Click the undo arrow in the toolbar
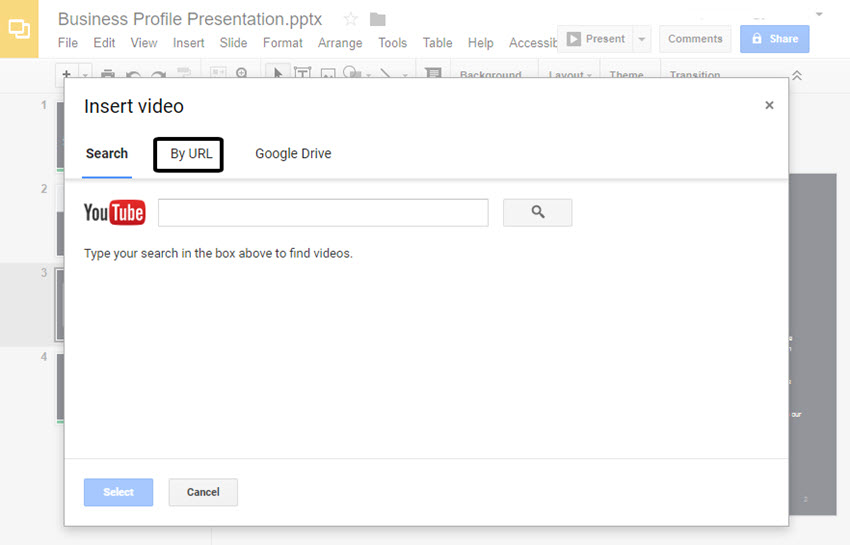 tap(133, 74)
